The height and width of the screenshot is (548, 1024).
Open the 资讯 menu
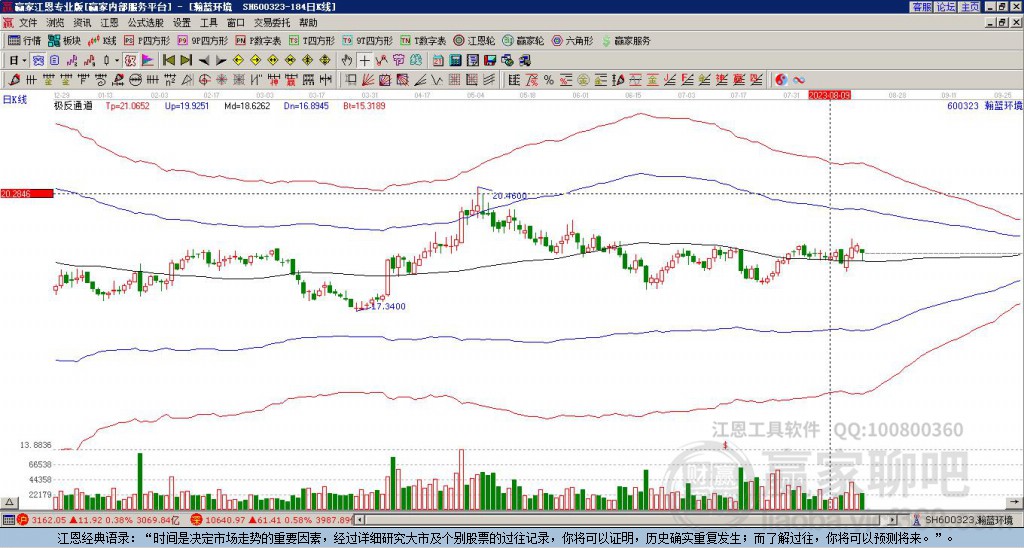pos(82,23)
